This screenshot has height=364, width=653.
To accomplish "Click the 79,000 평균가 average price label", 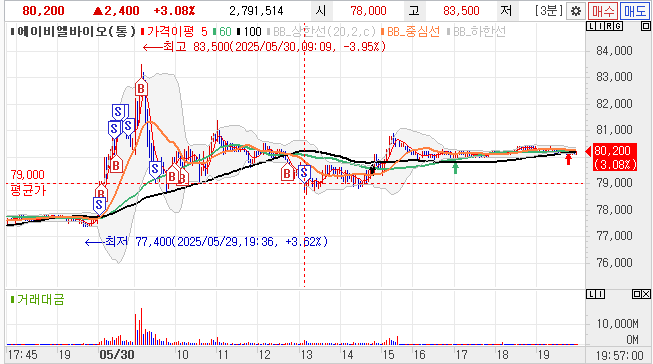I will [27, 182].
